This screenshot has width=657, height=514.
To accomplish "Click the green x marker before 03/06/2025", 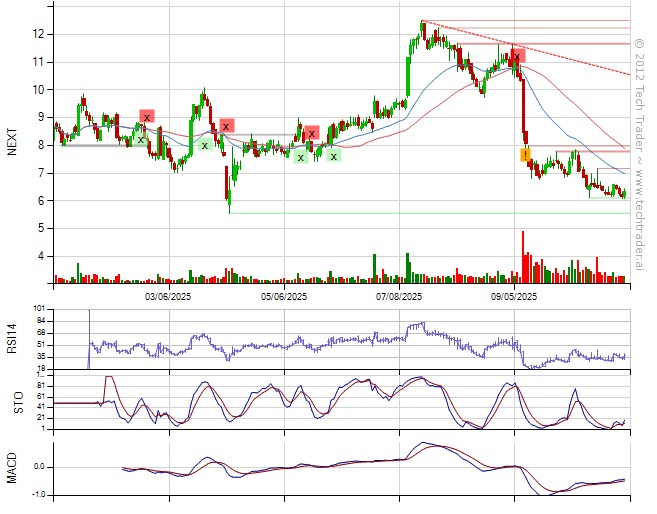I will coord(140,137).
